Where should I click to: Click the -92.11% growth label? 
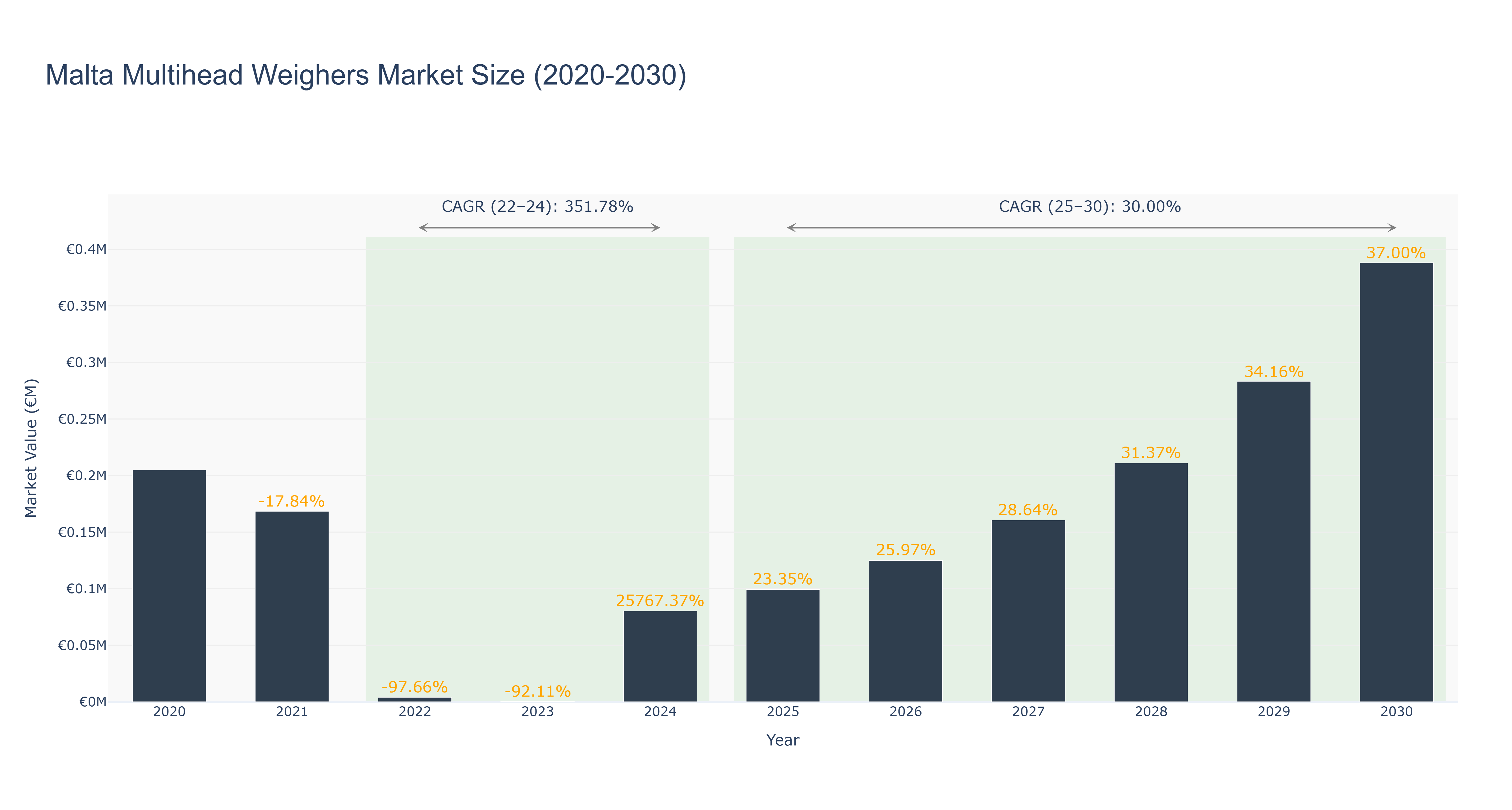point(538,691)
